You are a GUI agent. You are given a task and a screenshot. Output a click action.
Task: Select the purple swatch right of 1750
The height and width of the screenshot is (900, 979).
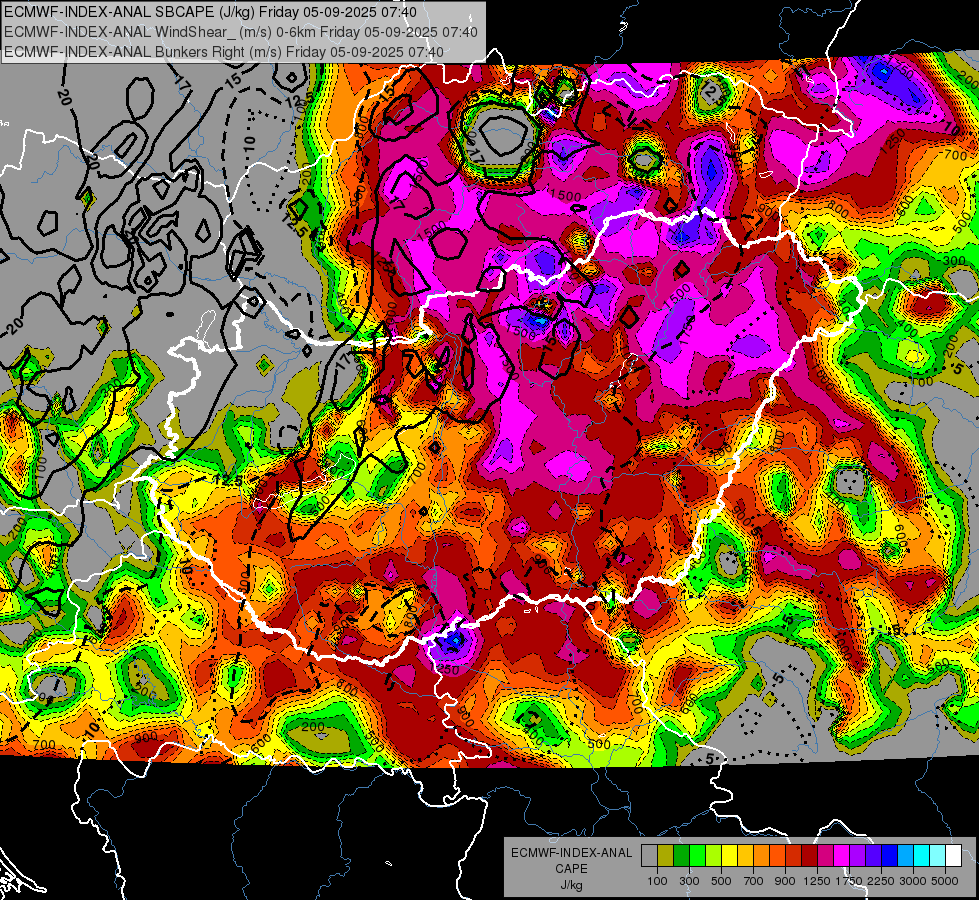pyautogui.click(x=858, y=855)
